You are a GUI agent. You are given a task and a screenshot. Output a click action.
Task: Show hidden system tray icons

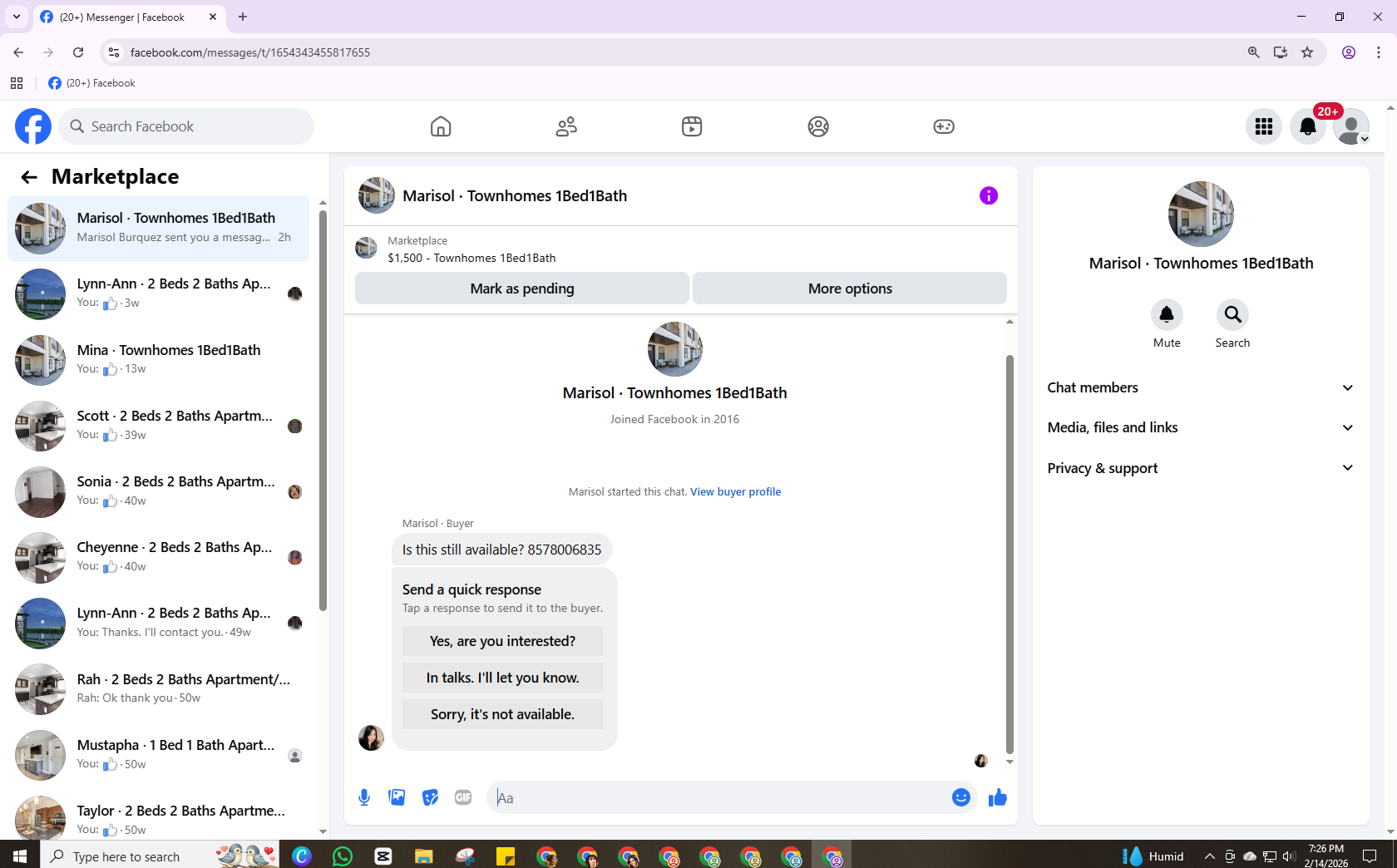point(1209,856)
